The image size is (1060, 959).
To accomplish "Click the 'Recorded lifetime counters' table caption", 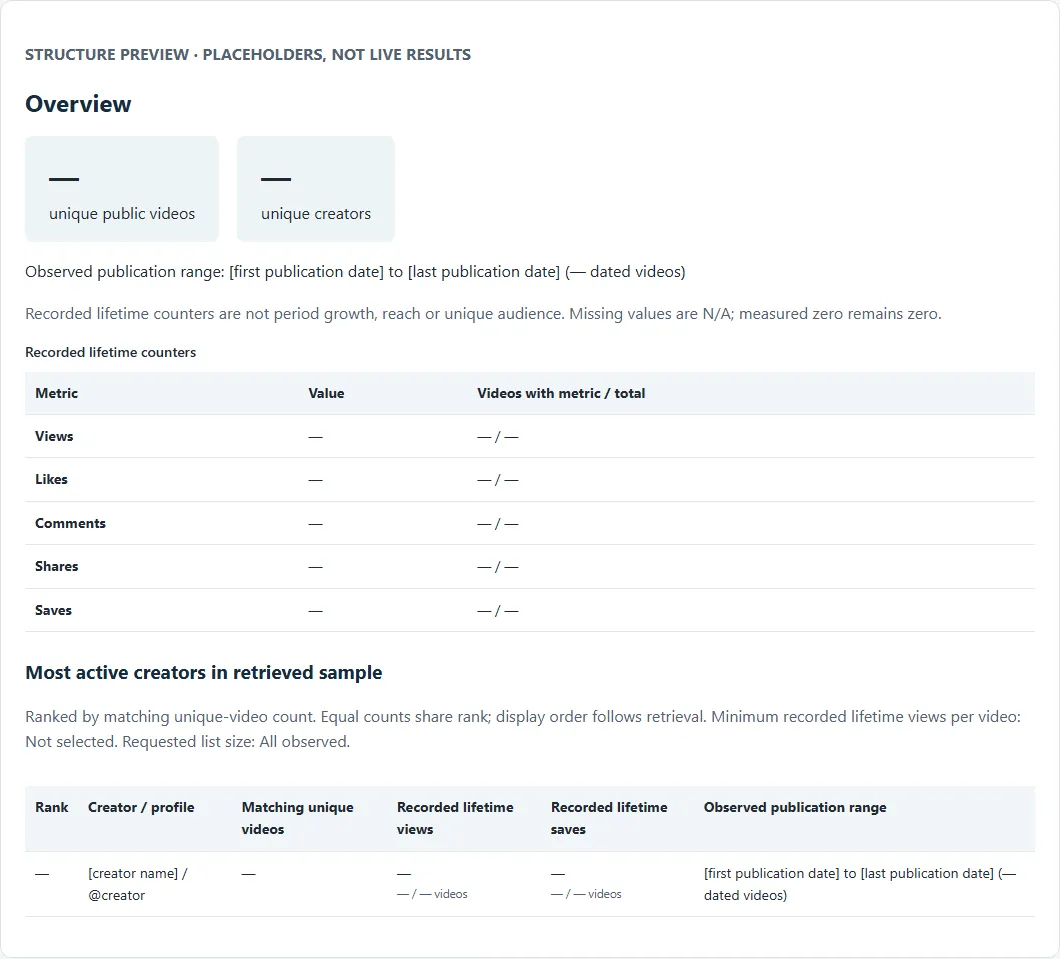I will (111, 352).
